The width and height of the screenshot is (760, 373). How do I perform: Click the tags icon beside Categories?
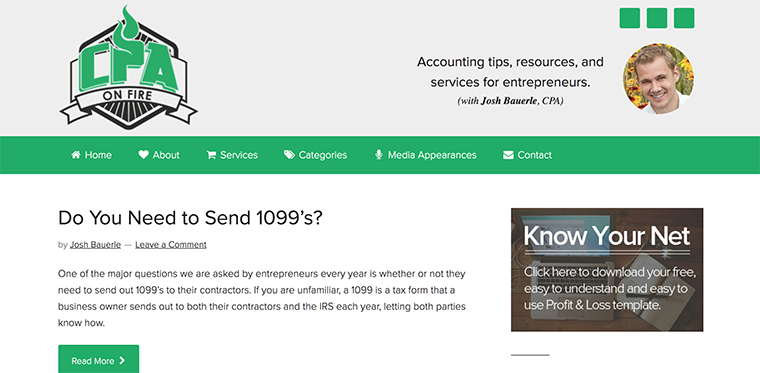[x=289, y=155]
